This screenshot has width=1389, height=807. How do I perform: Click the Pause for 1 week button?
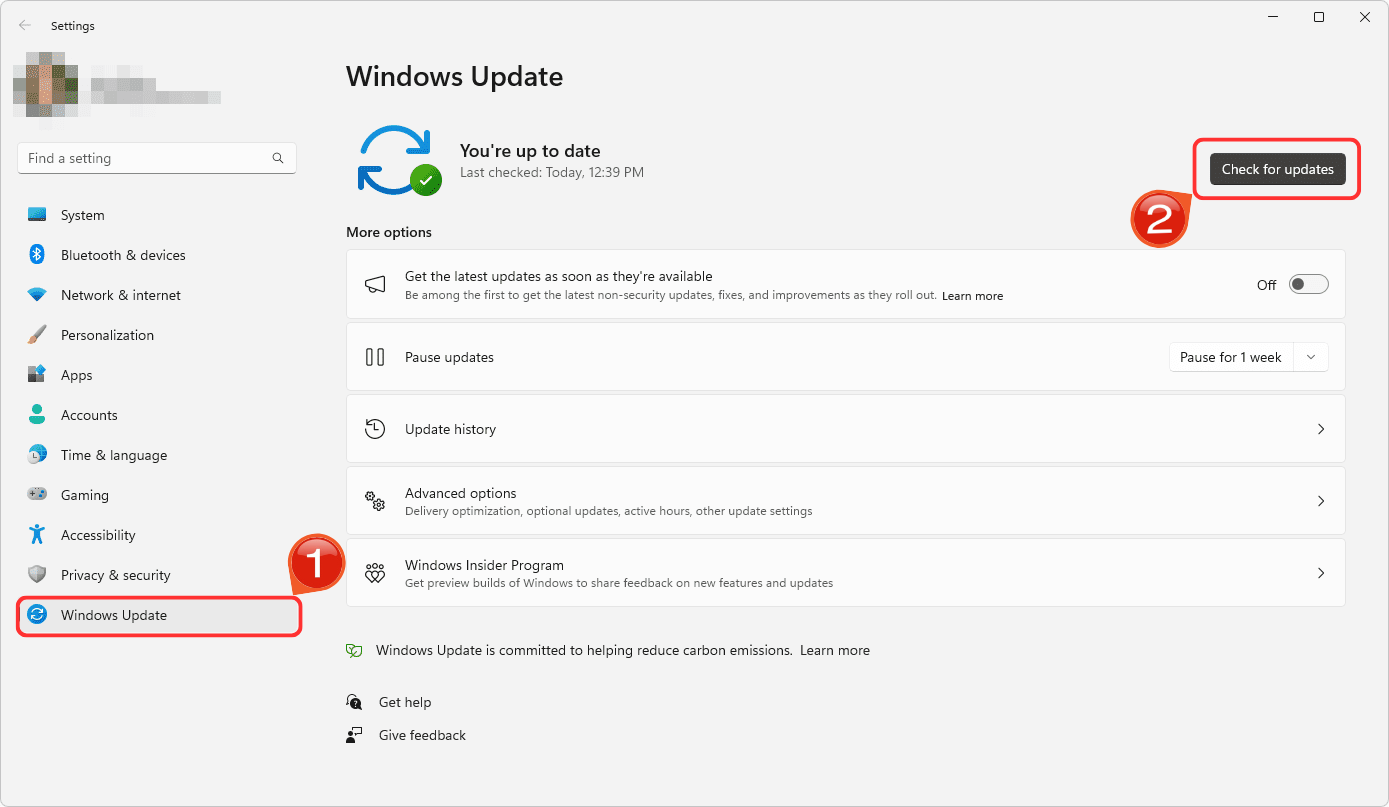1230,356
